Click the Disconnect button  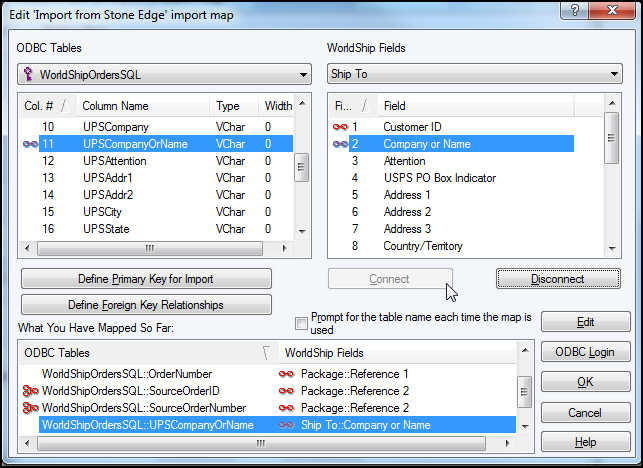point(558,279)
